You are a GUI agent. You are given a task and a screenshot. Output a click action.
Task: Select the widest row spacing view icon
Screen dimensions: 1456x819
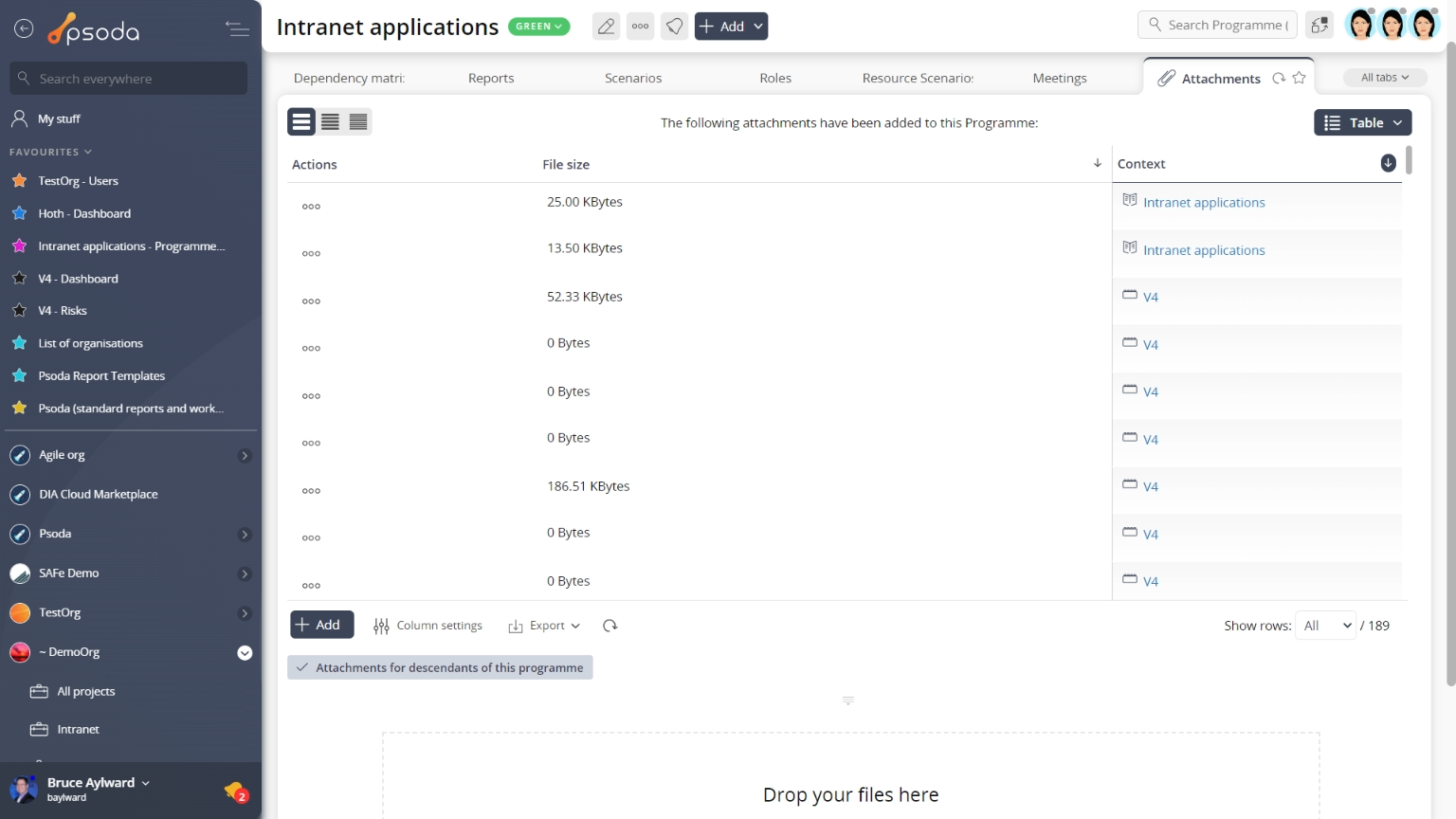[x=301, y=121]
